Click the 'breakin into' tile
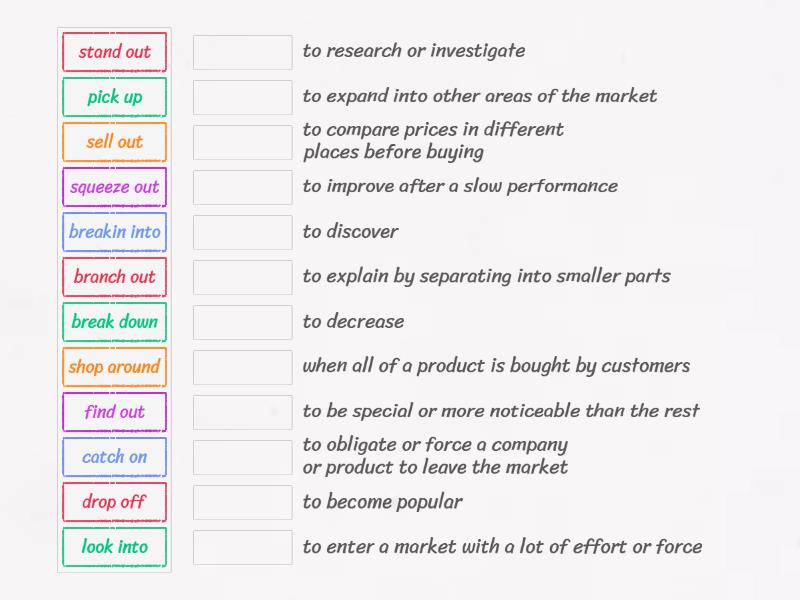Viewport: 800px width, 600px height. (x=114, y=232)
